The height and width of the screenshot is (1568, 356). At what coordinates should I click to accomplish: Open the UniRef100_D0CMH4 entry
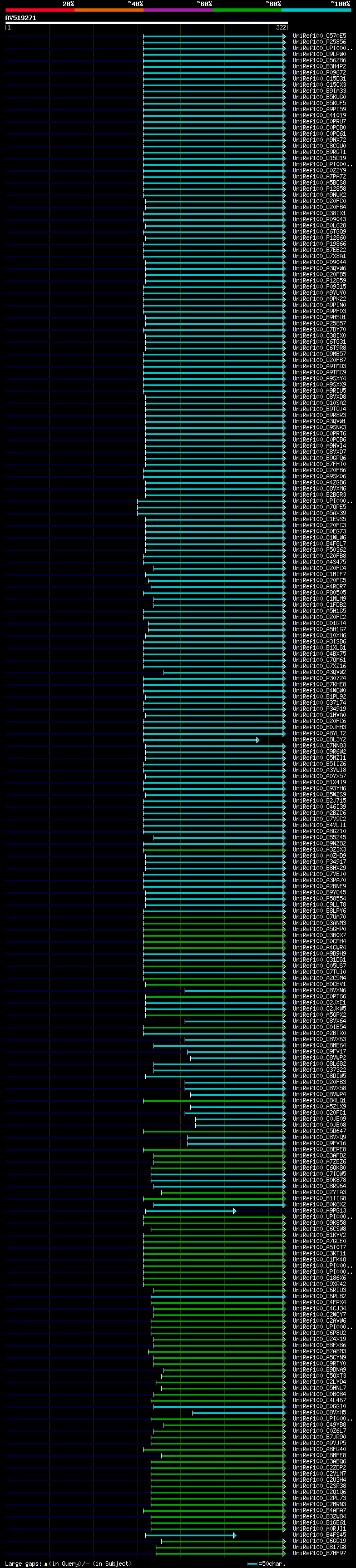319,942
